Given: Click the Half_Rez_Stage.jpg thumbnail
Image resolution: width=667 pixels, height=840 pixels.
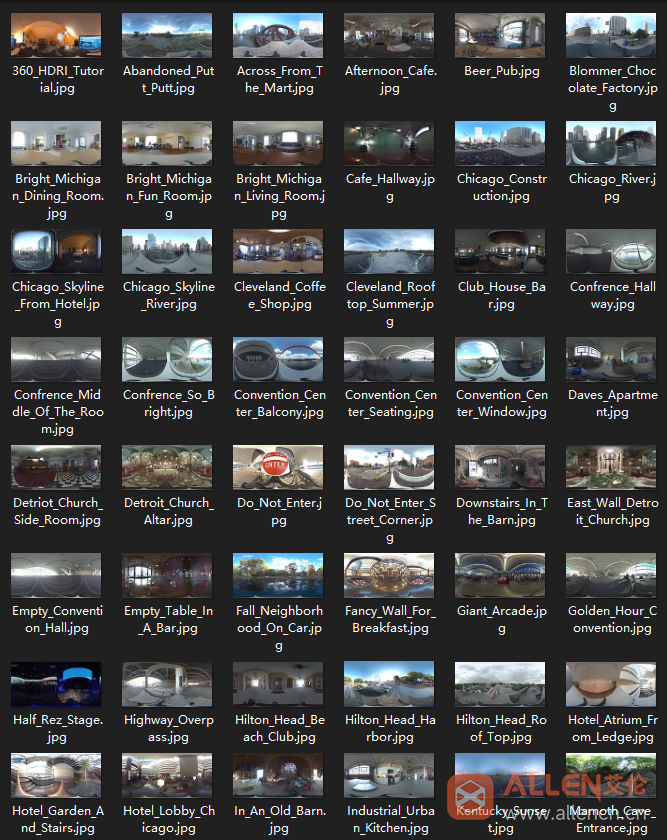Looking at the screenshot, I should 56,684.
